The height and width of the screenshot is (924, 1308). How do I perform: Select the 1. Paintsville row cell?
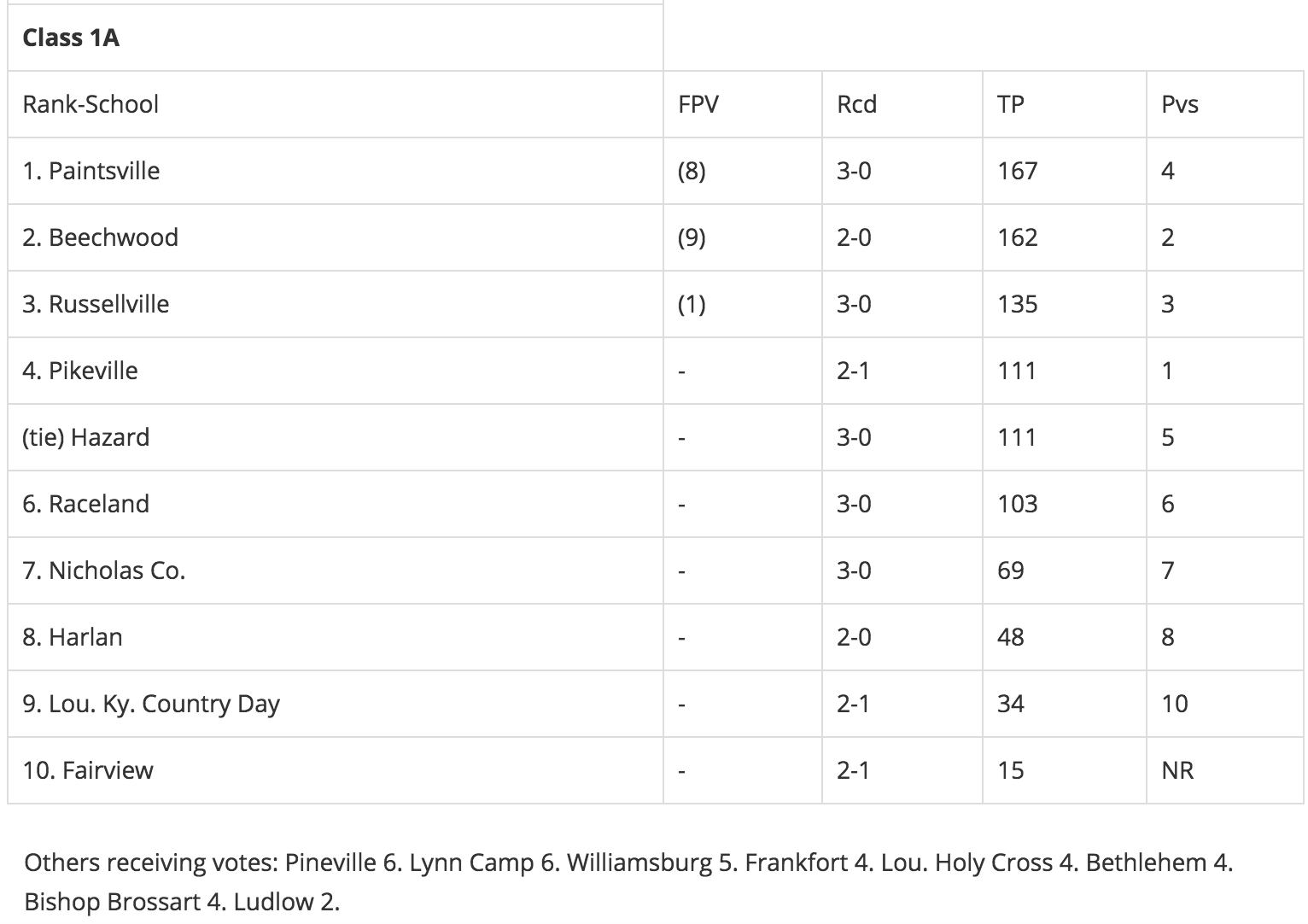pyautogui.click(x=335, y=171)
